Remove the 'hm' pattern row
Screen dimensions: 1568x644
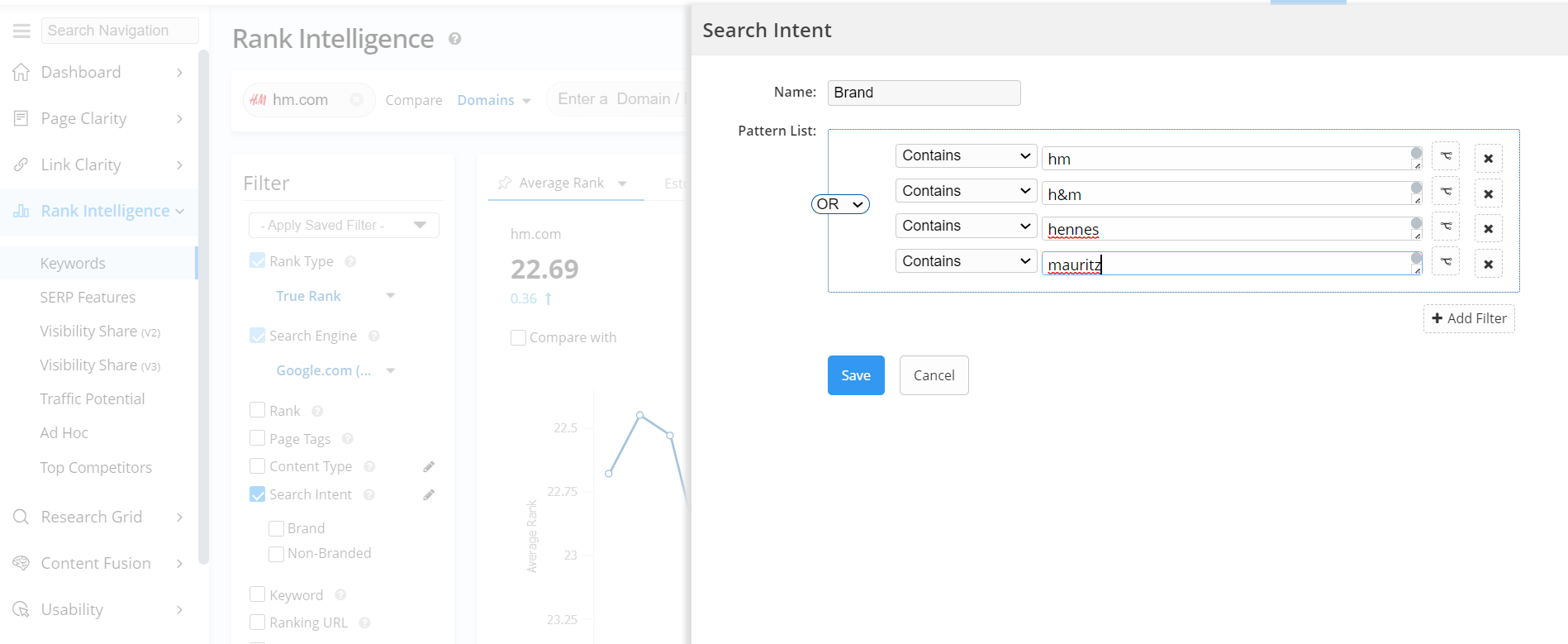click(x=1488, y=158)
